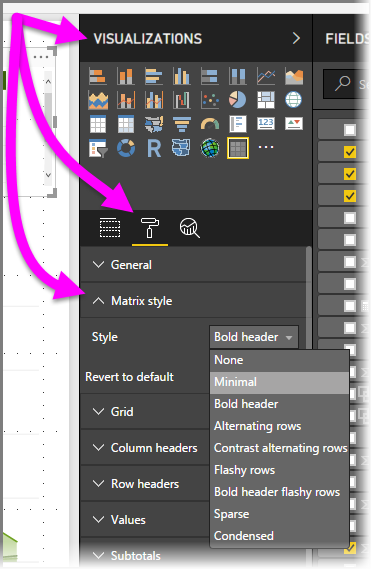The height and width of the screenshot is (570, 372).
Task: Switch to the Analytics magnifier tab
Action: click(189, 228)
